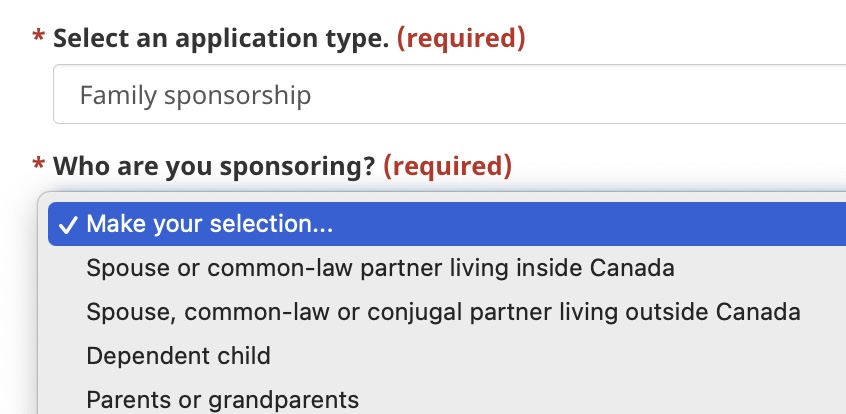This screenshot has width=846, height=414.
Task: Click the word 'grandparents' in the list
Action: tap(283, 400)
